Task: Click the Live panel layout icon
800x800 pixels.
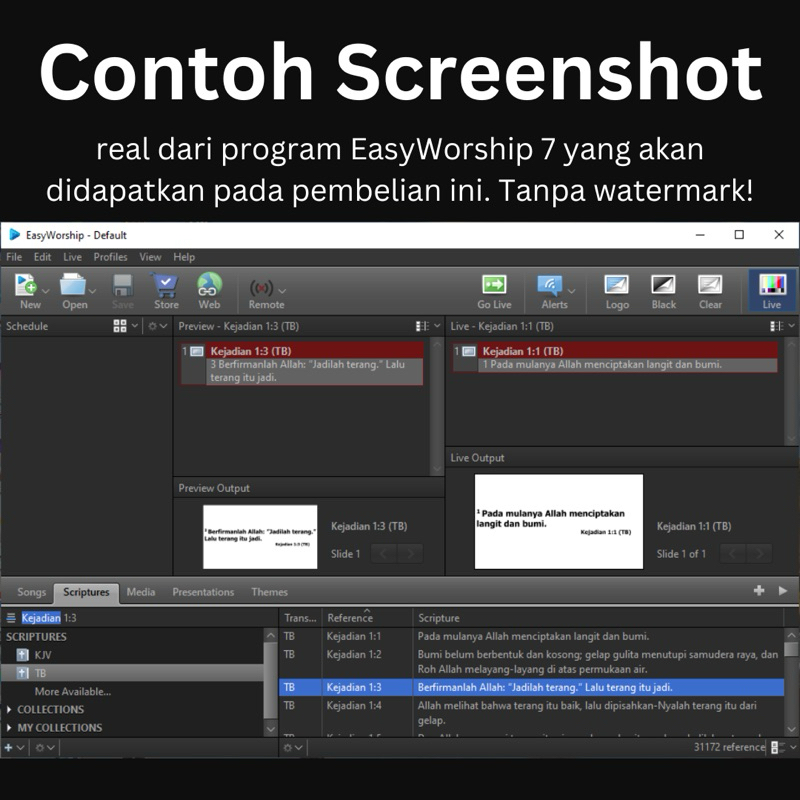Action: tap(777, 326)
